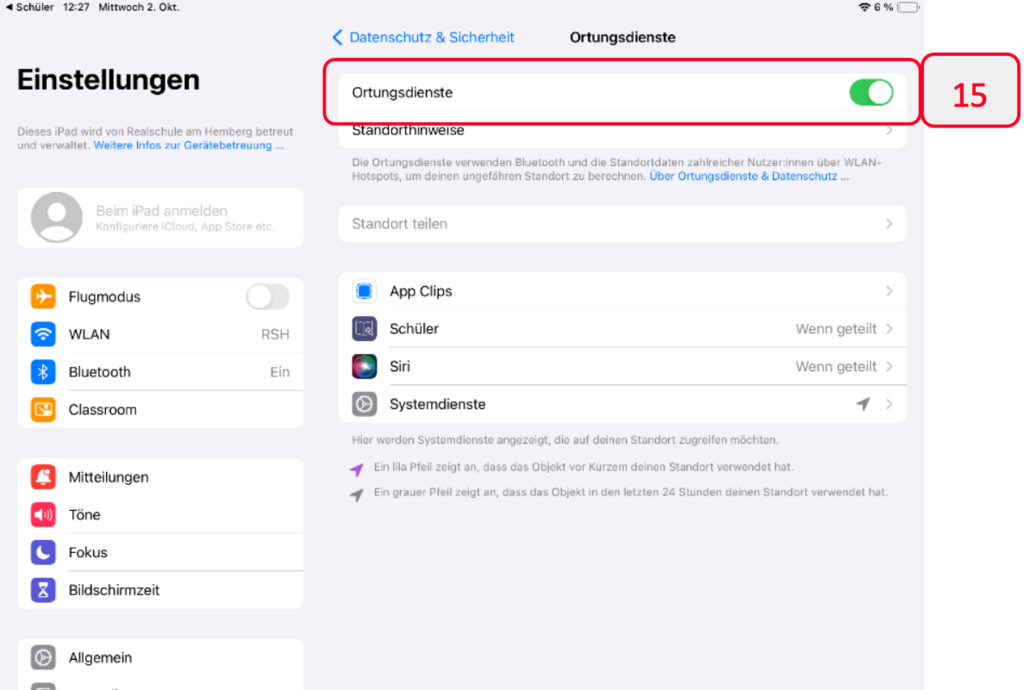The image size is (1024, 690).
Task: Tap the Bildschirmzeit hourglass icon
Action: 43,590
